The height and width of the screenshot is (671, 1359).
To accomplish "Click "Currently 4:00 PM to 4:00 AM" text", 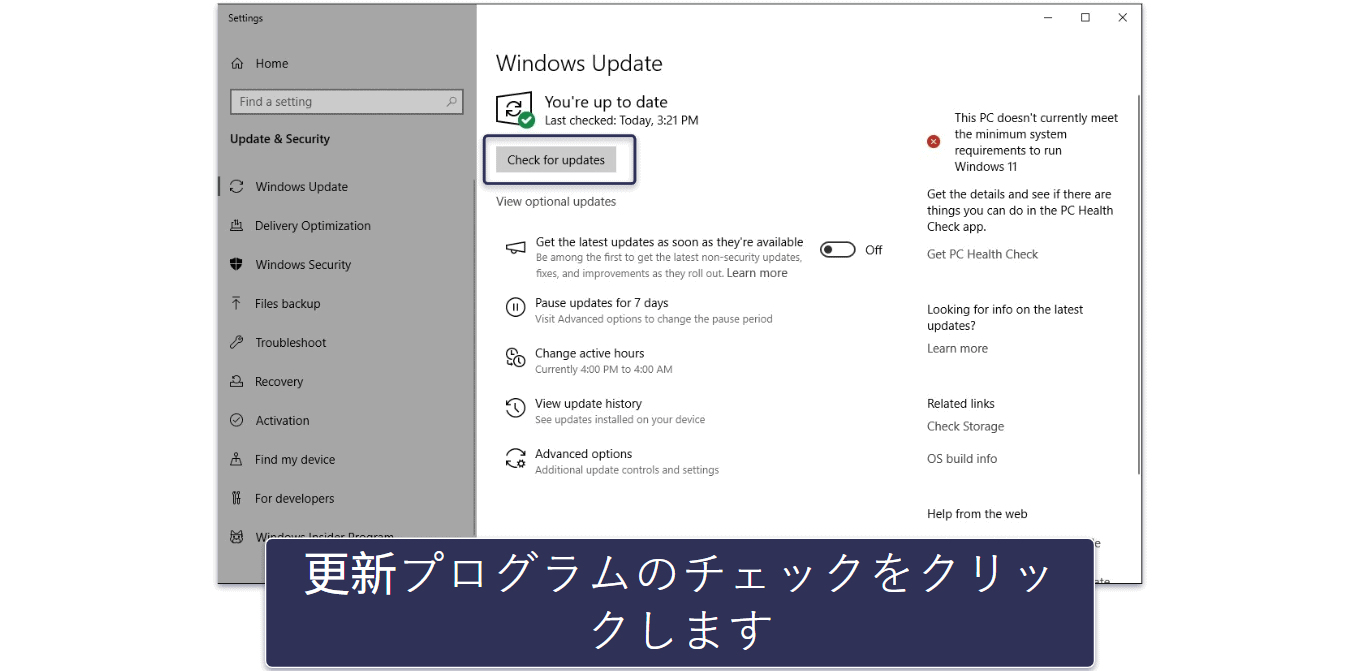I will (x=603, y=369).
